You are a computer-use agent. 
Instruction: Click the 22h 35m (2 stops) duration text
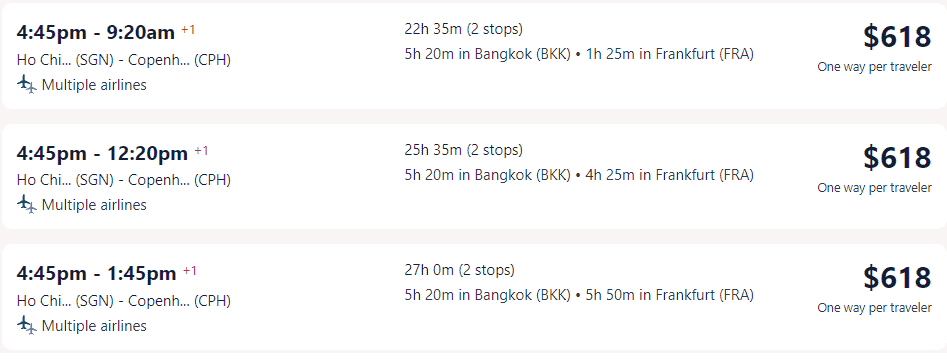coord(464,29)
